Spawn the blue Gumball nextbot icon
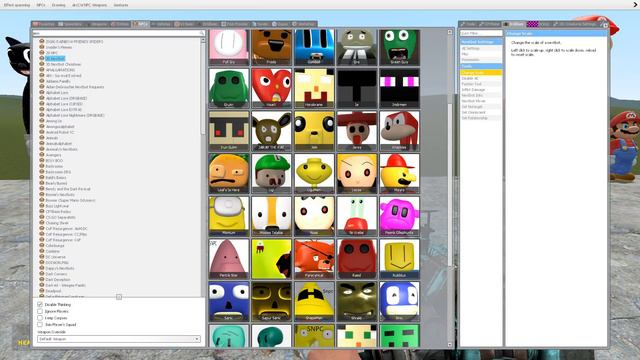The width and height of the screenshot is (640, 360). pos(314,47)
